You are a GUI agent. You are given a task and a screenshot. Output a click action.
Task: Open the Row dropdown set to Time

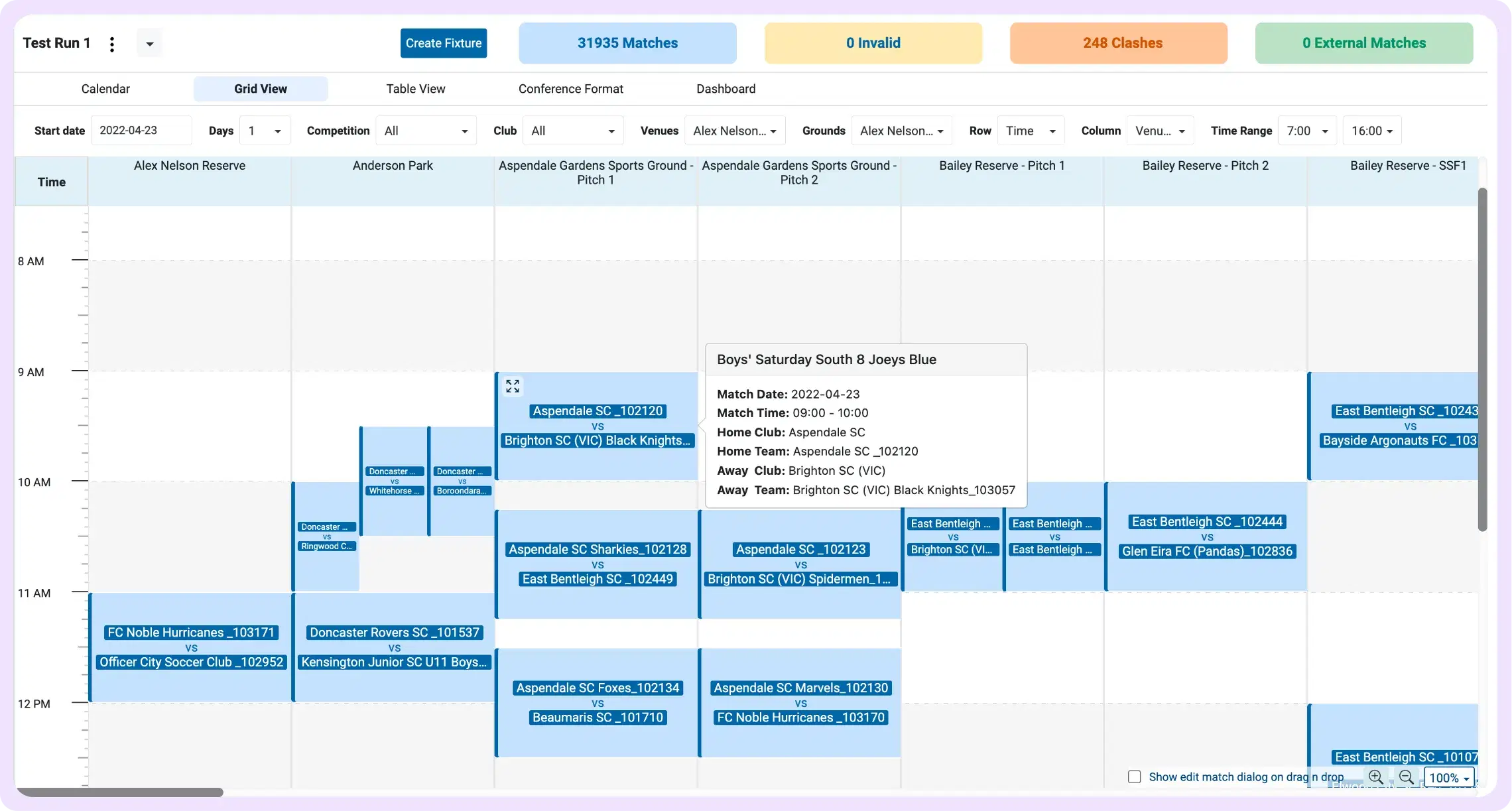click(x=1031, y=131)
